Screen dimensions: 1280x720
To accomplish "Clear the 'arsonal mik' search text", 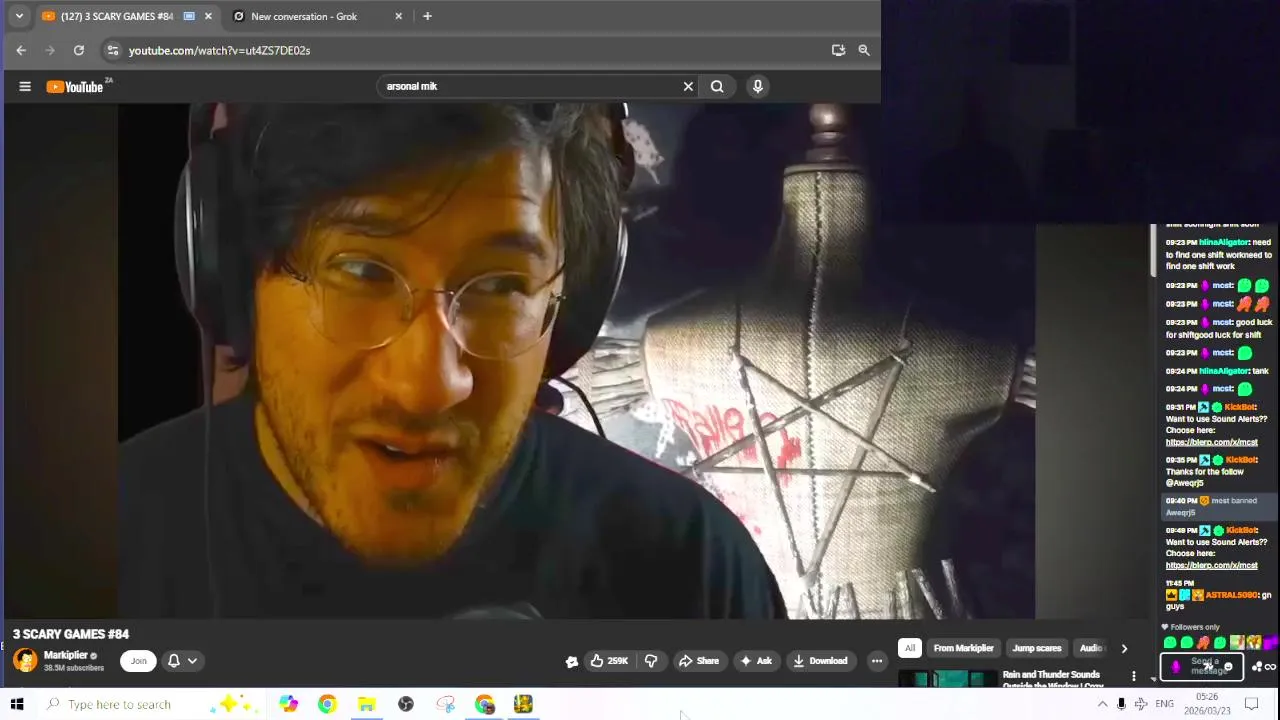I will pos(688,86).
